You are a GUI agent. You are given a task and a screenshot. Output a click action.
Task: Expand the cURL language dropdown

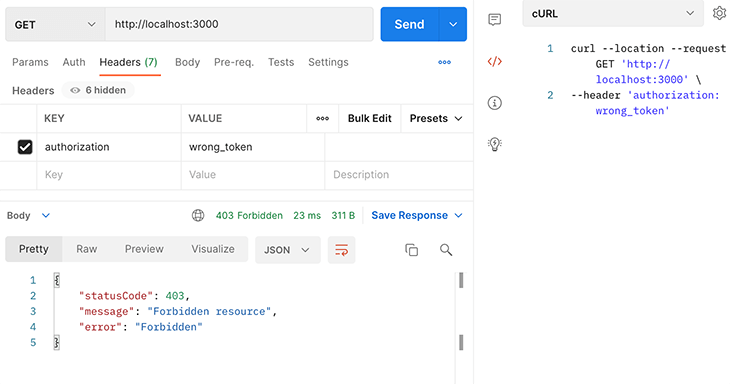point(613,14)
